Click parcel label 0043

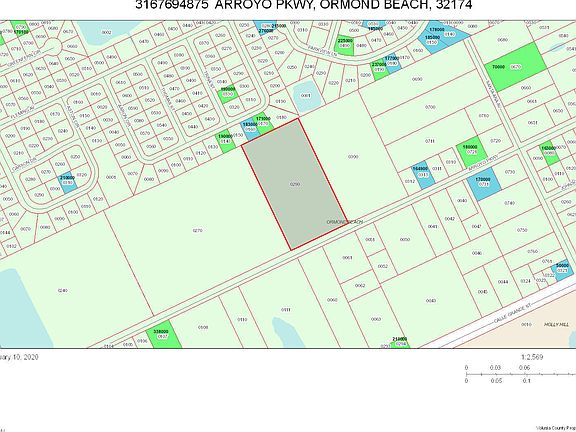click(x=431, y=301)
